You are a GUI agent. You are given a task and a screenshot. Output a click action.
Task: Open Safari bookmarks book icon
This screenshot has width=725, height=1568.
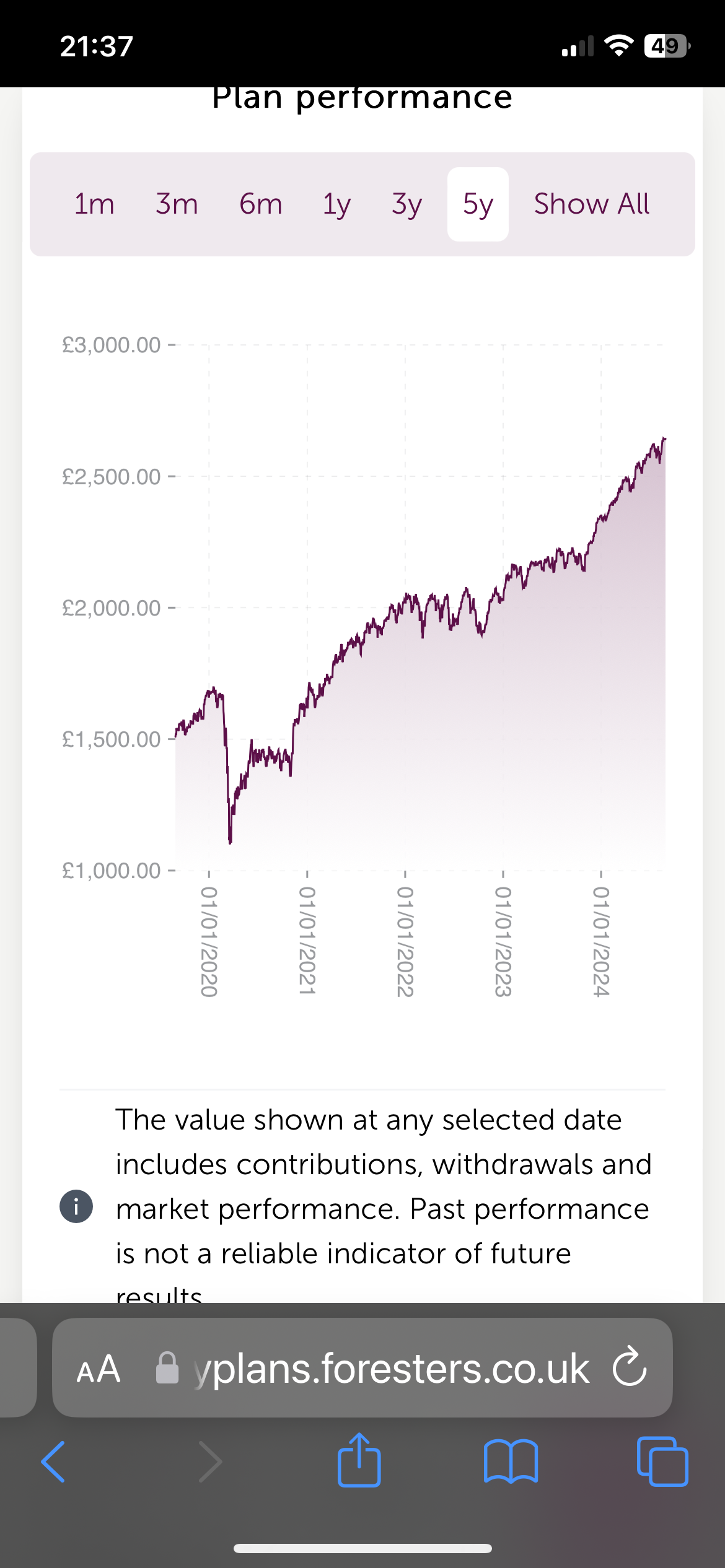click(x=511, y=1461)
